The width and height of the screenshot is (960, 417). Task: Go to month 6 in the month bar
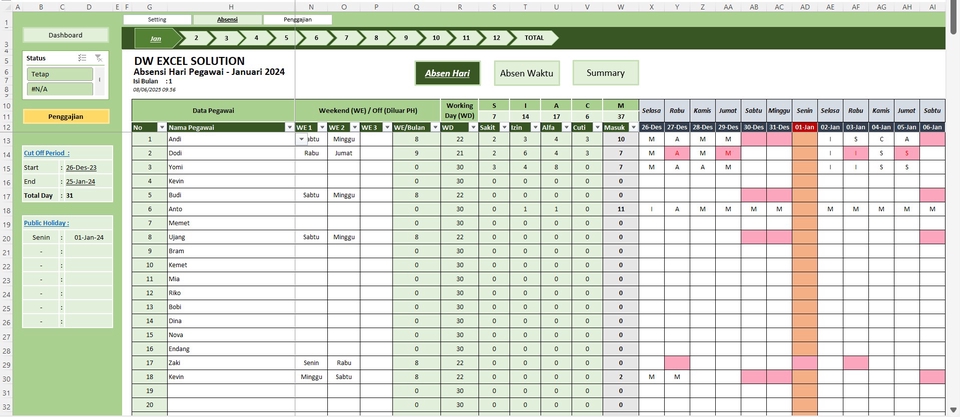click(x=317, y=38)
